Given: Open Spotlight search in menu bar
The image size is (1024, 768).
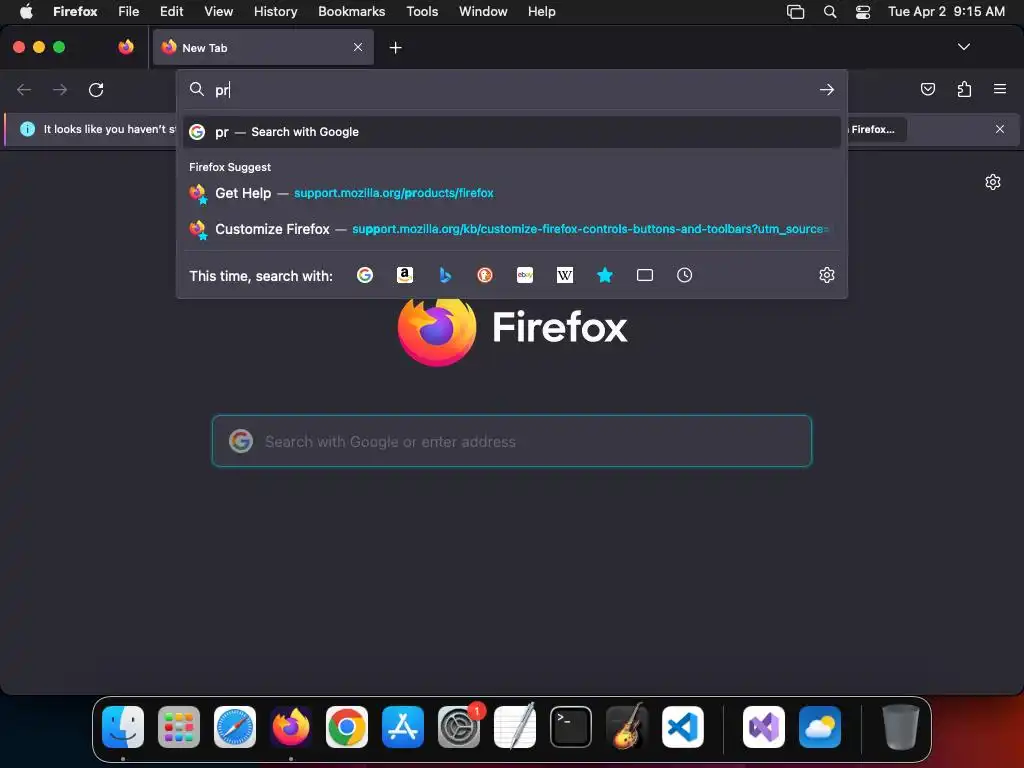Looking at the screenshot, I should click(x=830, y=12).
